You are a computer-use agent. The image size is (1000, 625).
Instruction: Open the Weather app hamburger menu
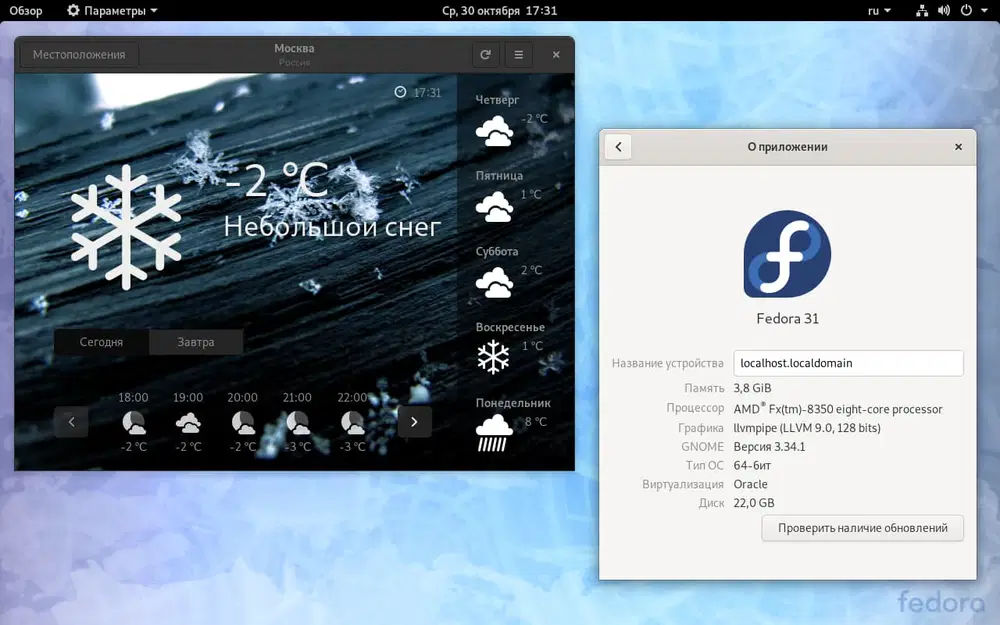point(519,55)
